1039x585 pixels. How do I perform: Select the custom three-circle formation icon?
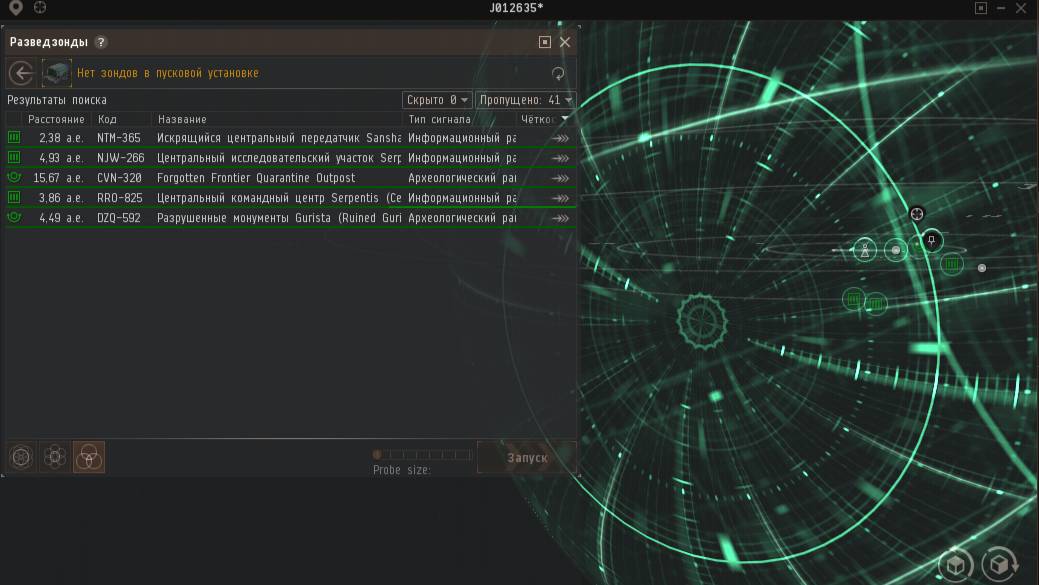(89, 457)
